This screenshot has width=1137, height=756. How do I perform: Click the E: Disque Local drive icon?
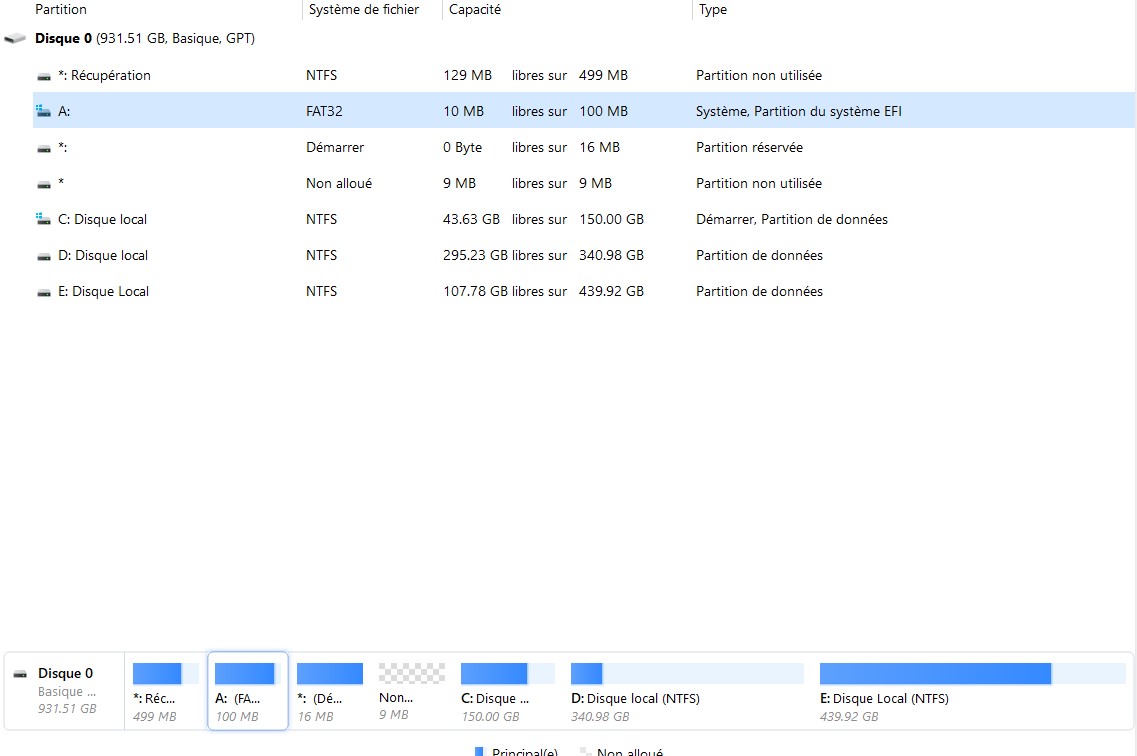coord(44,293)
